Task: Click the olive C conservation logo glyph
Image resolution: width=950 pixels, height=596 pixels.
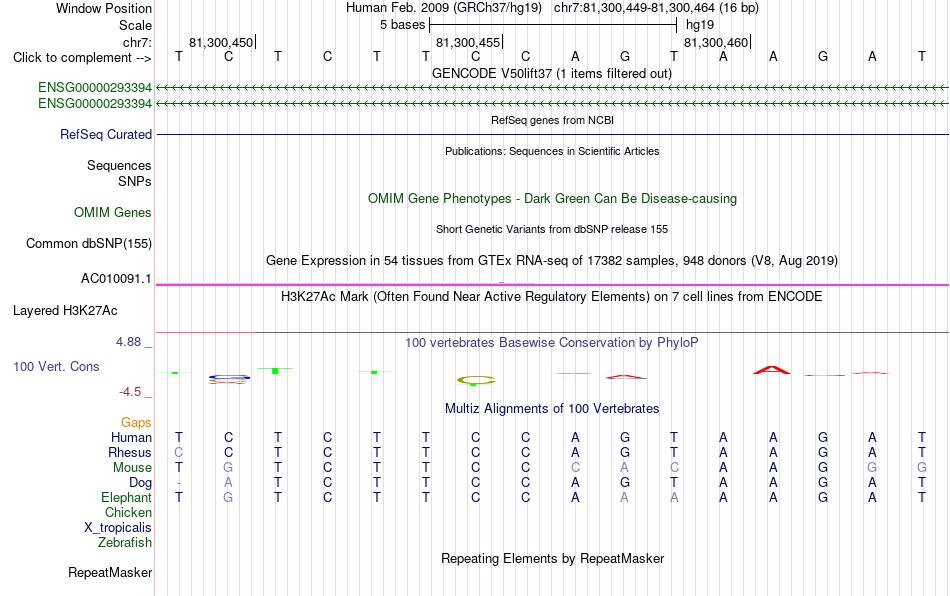Action: point(476,380)
